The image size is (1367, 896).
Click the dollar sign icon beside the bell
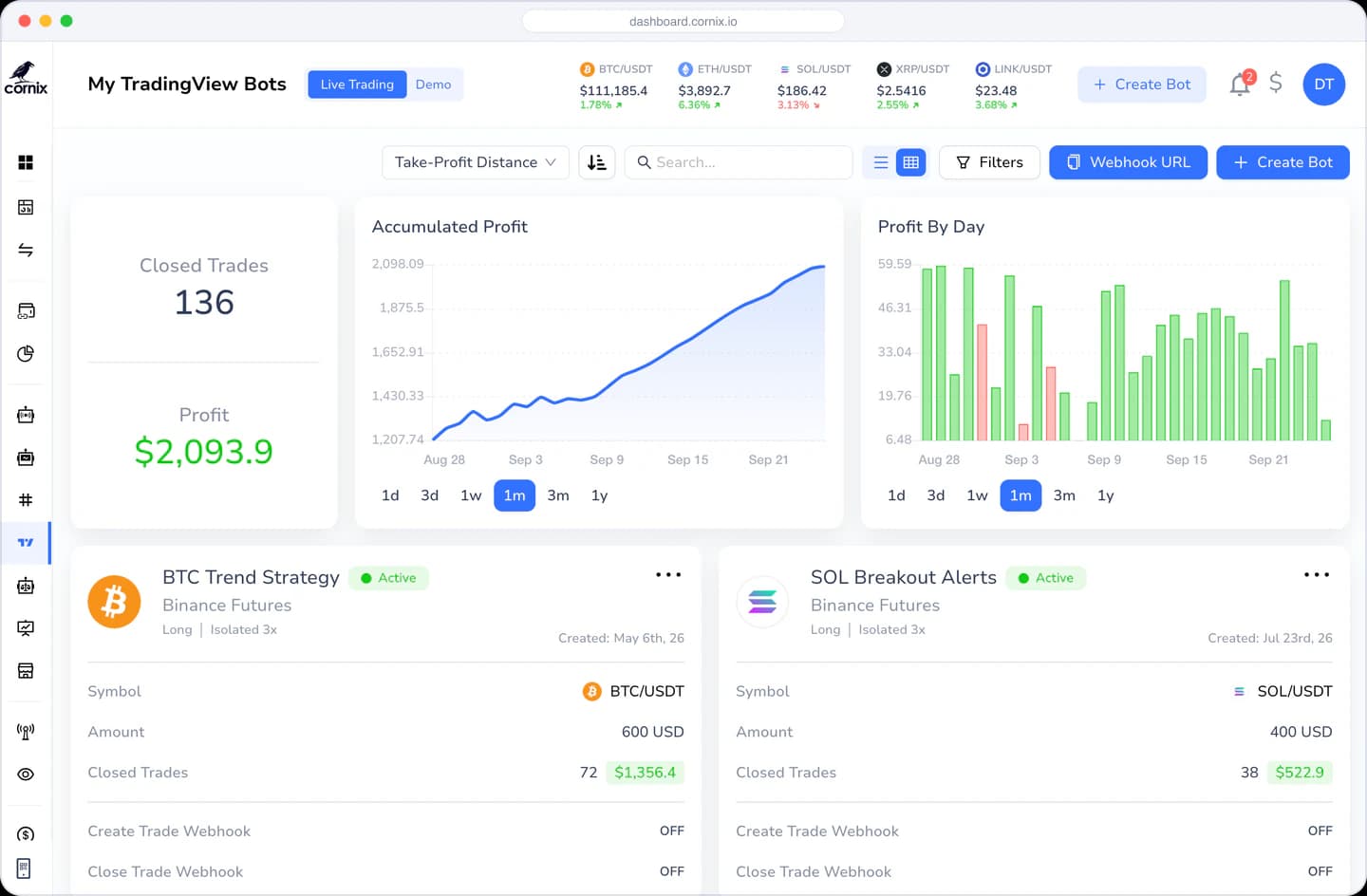click(x=1276, y=84)
